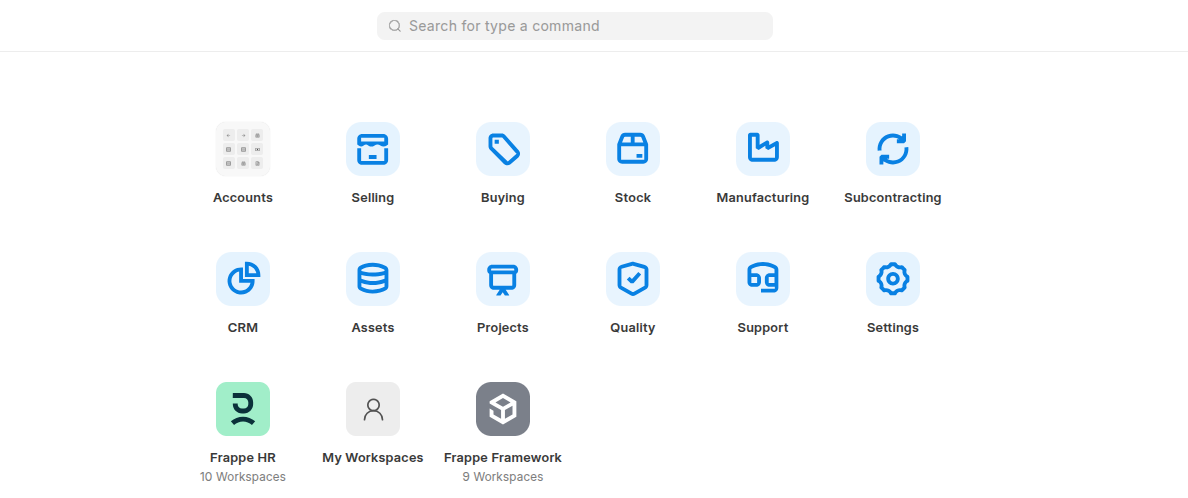Launch the Frappe HR green icon
The image size is (1188, 498).
(243, 409)
